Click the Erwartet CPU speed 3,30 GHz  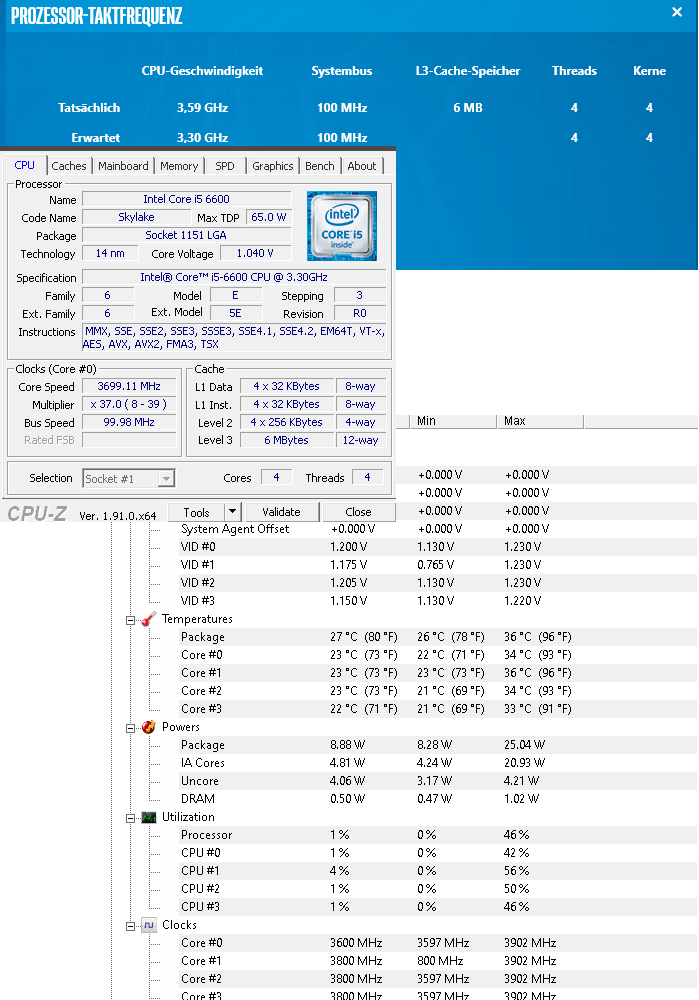click(x=202, y=138)
